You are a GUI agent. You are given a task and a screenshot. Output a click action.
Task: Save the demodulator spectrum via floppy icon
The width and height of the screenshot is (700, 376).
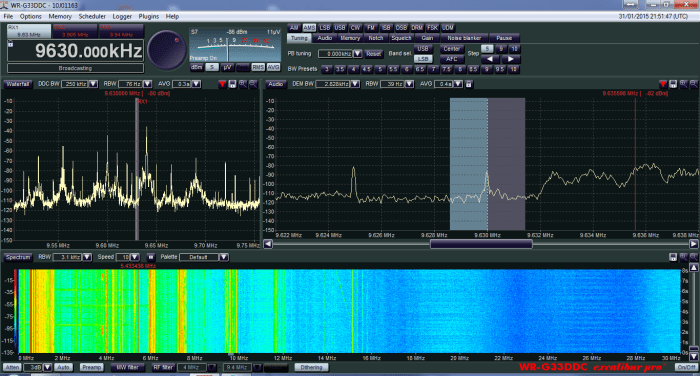(673, 84)
